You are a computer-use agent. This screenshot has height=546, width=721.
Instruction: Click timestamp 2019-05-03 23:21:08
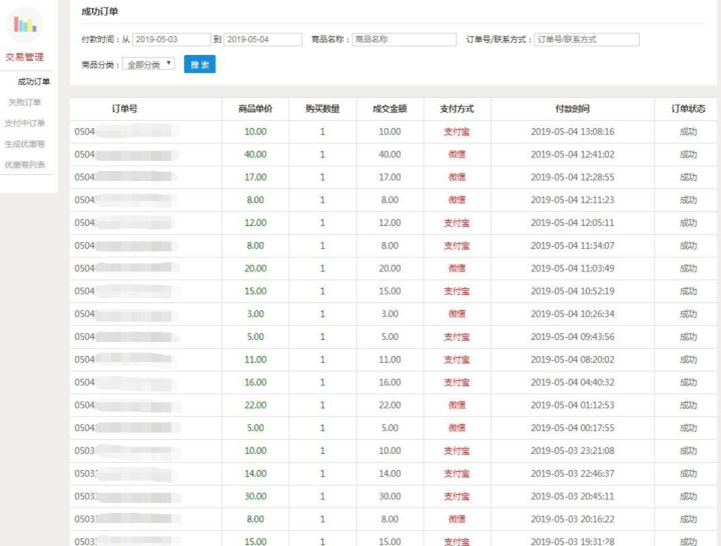click(572, 451)
